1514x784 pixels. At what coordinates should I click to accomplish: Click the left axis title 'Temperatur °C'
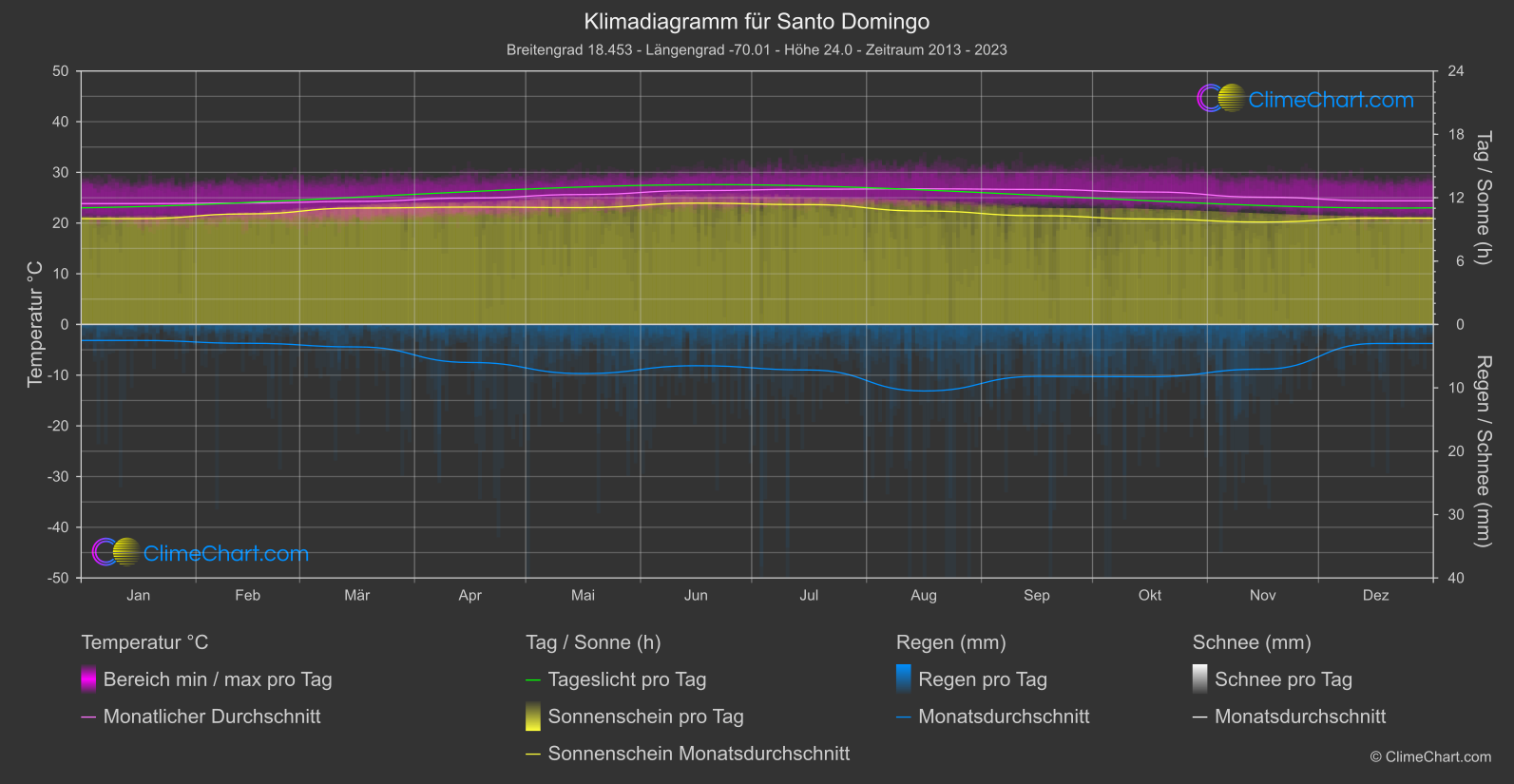pos(35,324)
